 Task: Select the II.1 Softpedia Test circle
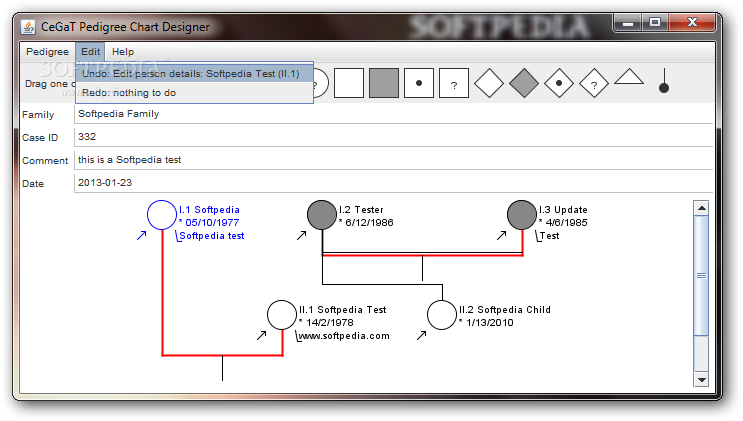click(x=282, y=315)
